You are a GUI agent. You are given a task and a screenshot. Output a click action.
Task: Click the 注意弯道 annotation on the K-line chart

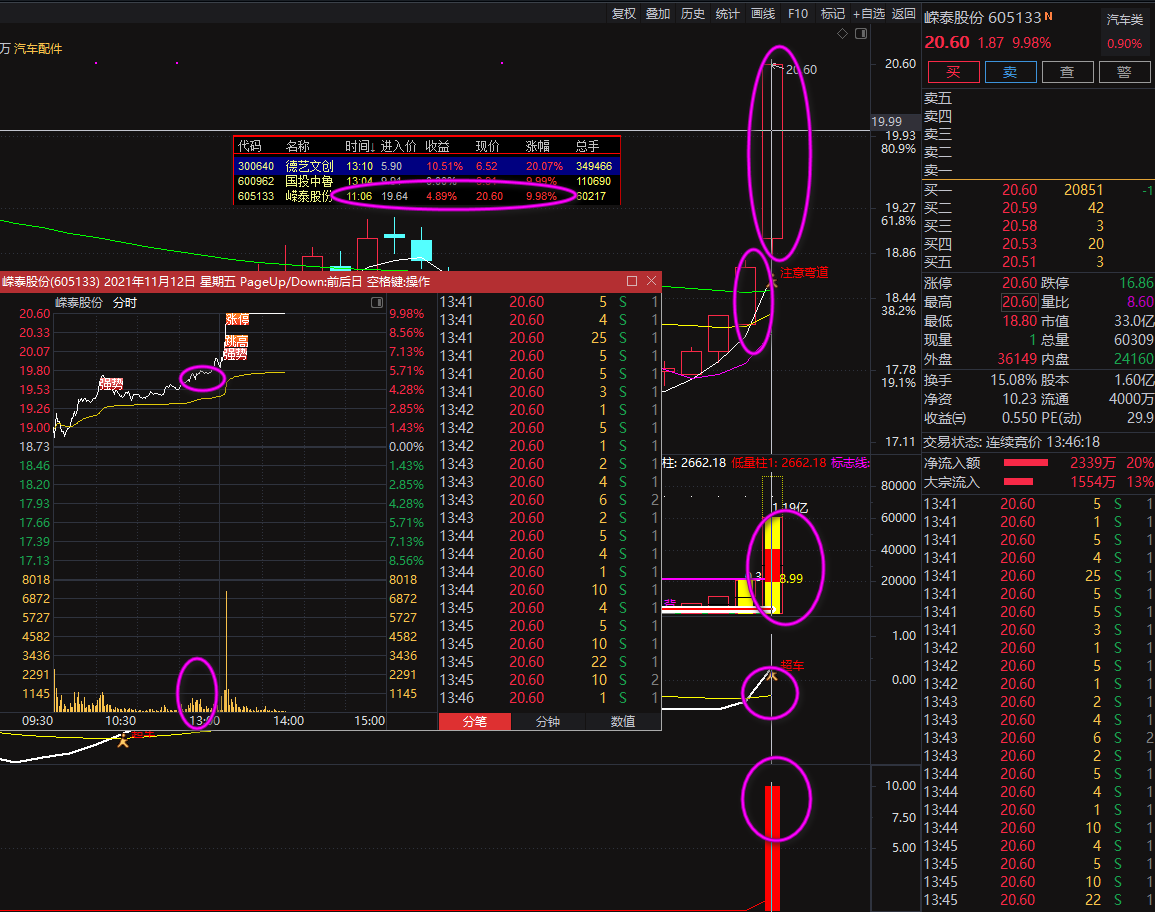point(804,273)
